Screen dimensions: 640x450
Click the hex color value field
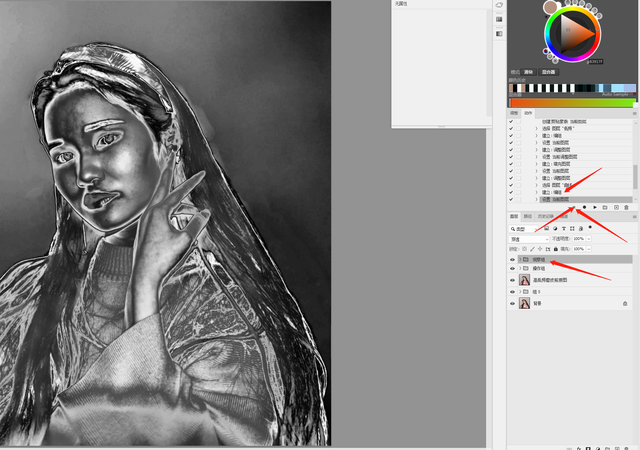595,62
